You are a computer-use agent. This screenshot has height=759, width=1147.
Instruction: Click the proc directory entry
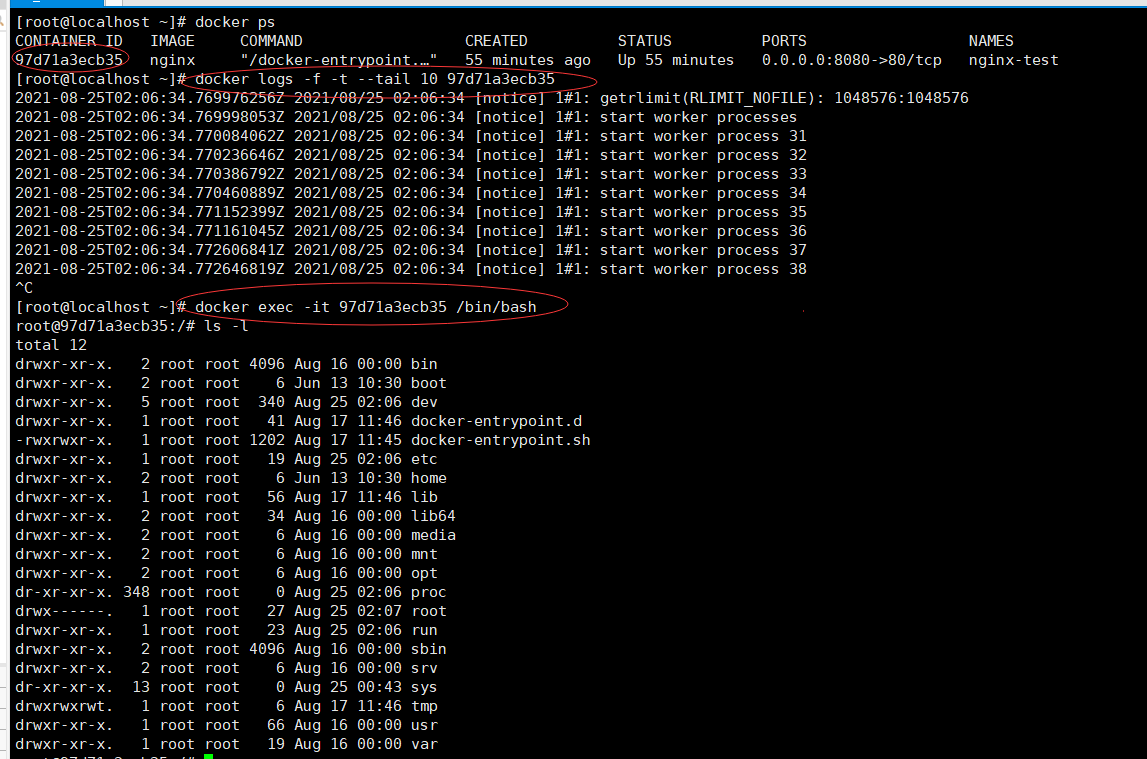point(428,592)
